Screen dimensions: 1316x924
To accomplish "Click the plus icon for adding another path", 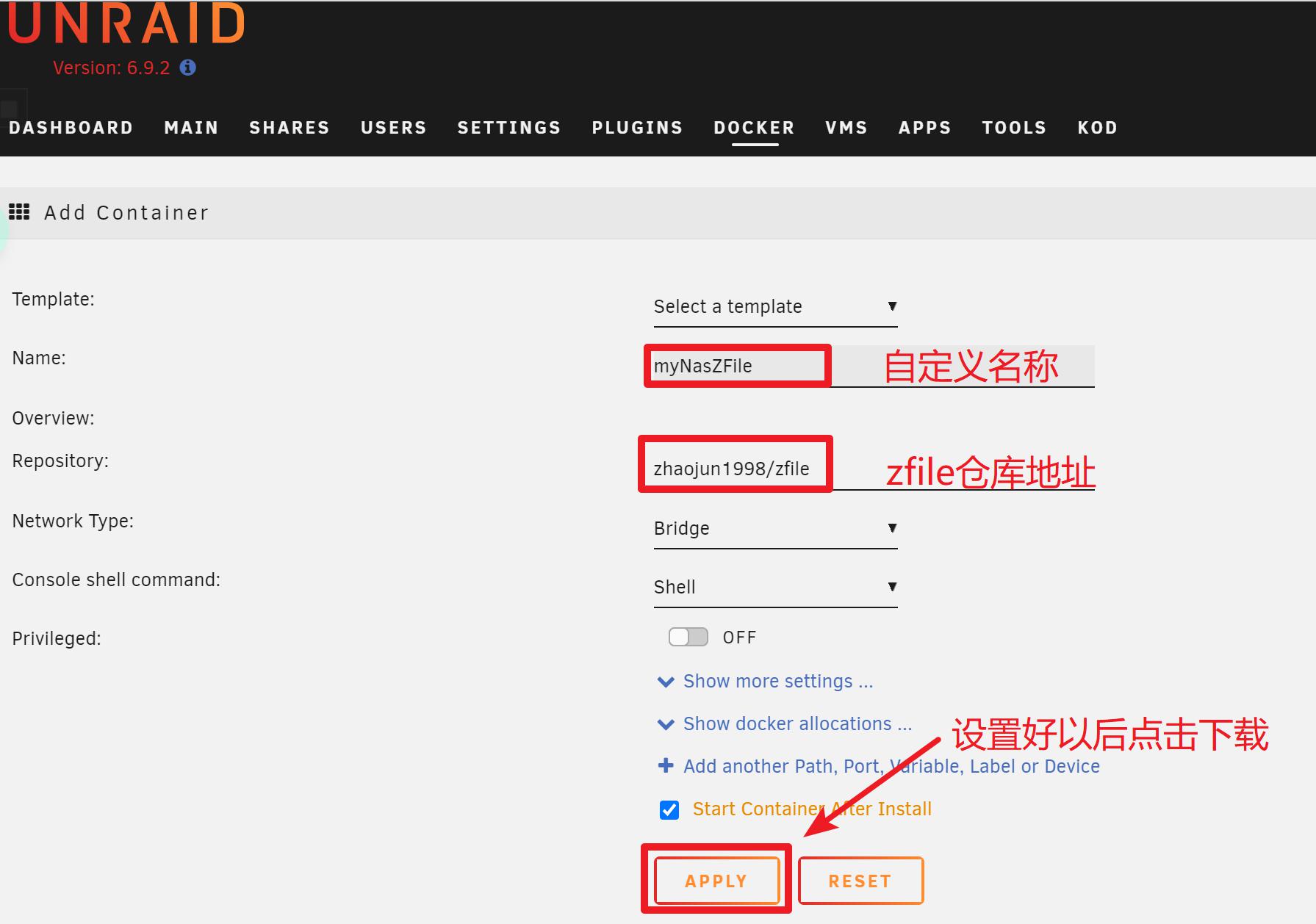I will [x=666, y=765].
